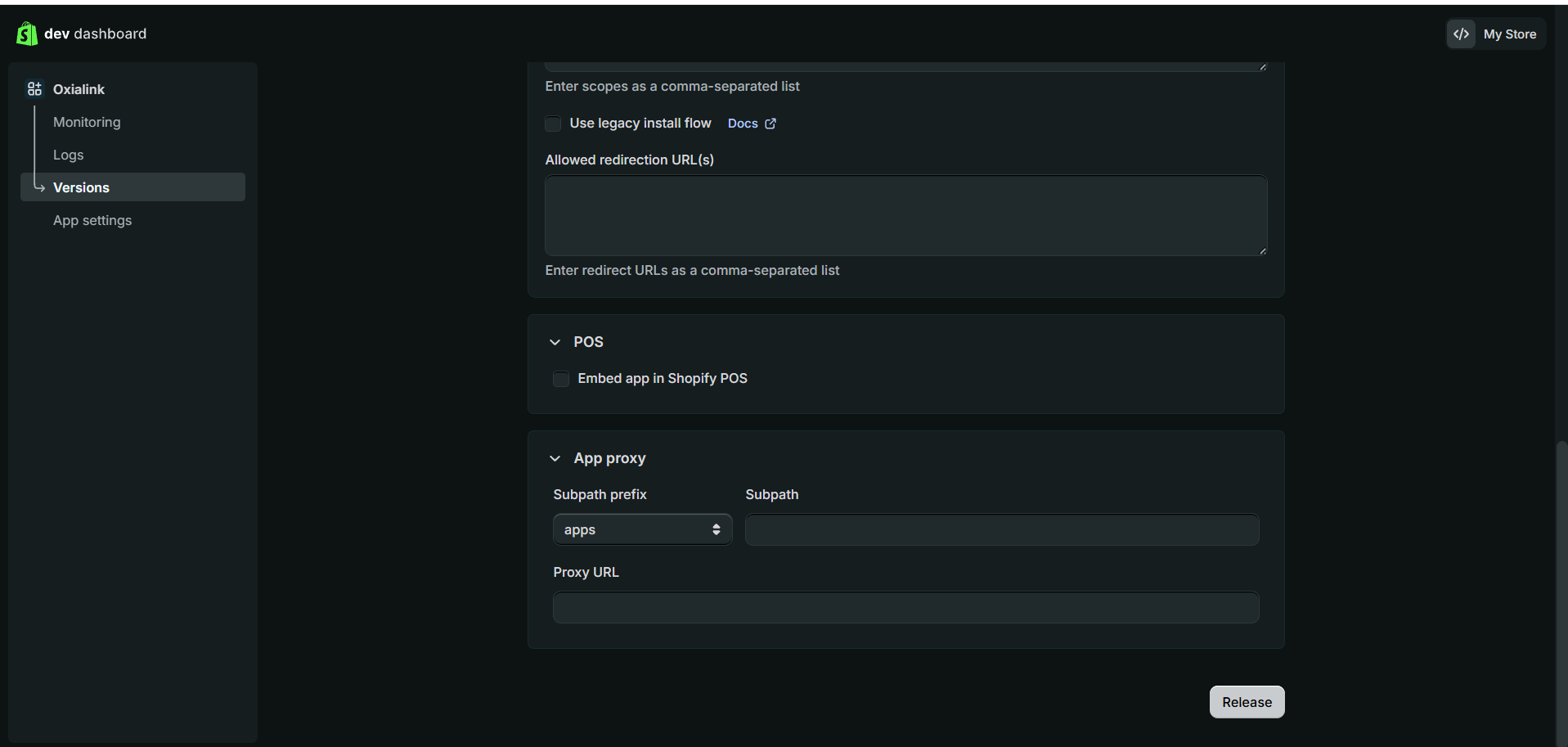This screenshot has height=747, width=1568.
Task: Click the 'Subpath prefix' label
Action: click(x=600, y=494)
